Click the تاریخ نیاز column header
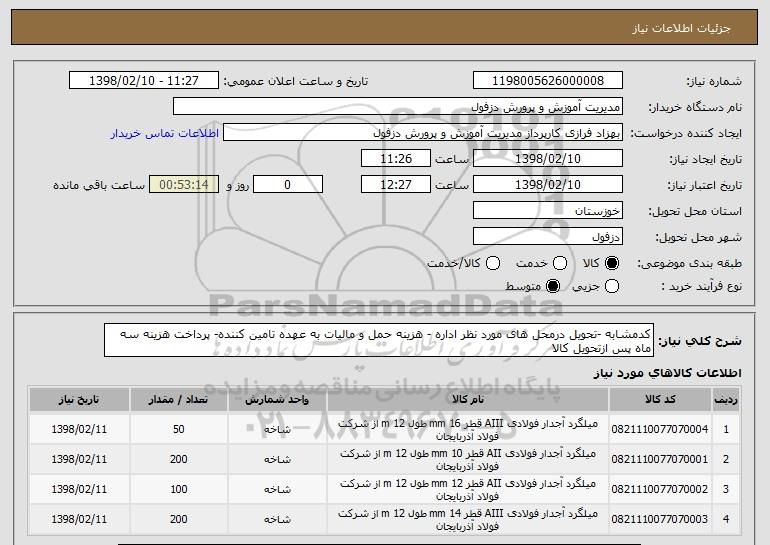 (79, 400)
